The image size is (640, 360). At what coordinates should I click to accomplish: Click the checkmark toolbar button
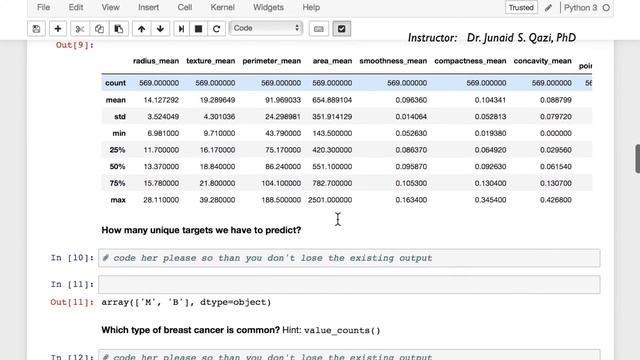(x=342, y=29)
